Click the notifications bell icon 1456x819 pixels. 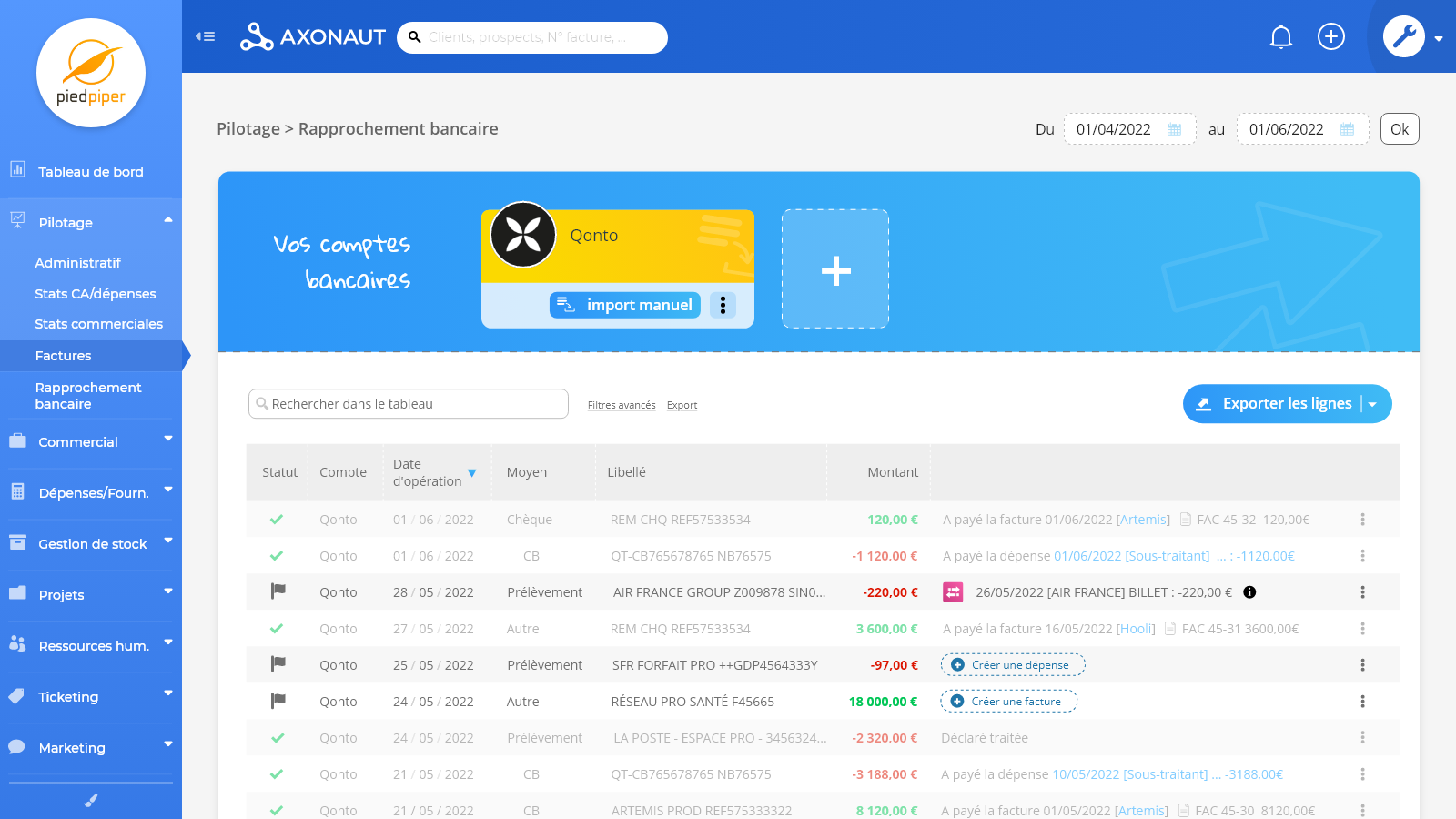pyautogui.click(x=1281, y=37)
